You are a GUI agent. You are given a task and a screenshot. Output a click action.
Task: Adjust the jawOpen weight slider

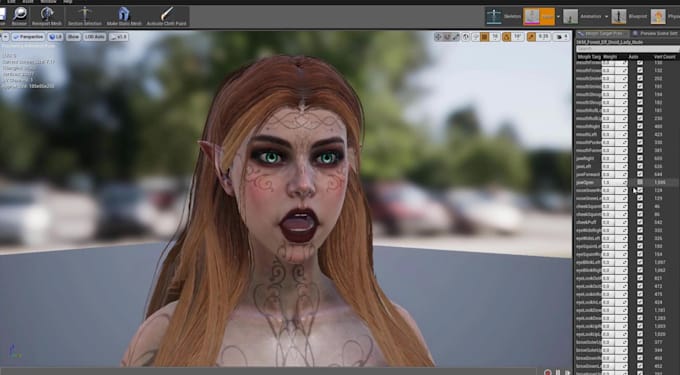(x=615, y=182)
